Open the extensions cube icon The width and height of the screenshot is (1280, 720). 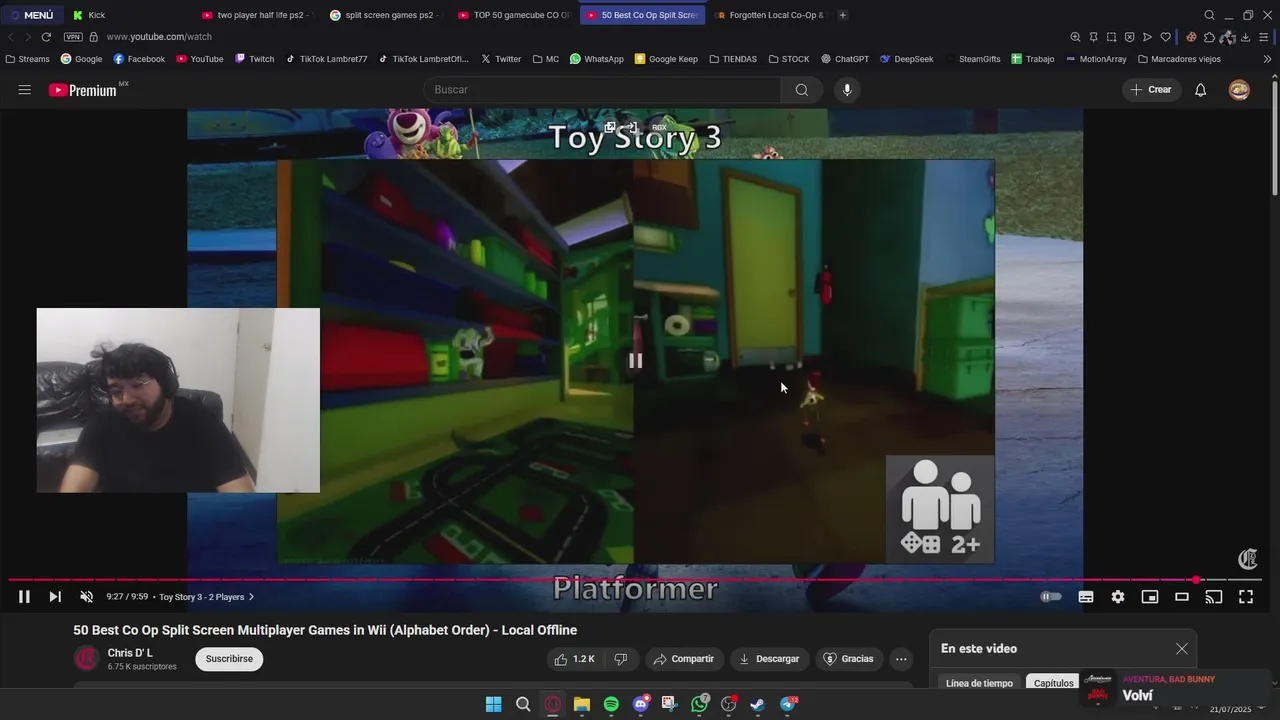pyautogui.click(x=1209, y=37)
